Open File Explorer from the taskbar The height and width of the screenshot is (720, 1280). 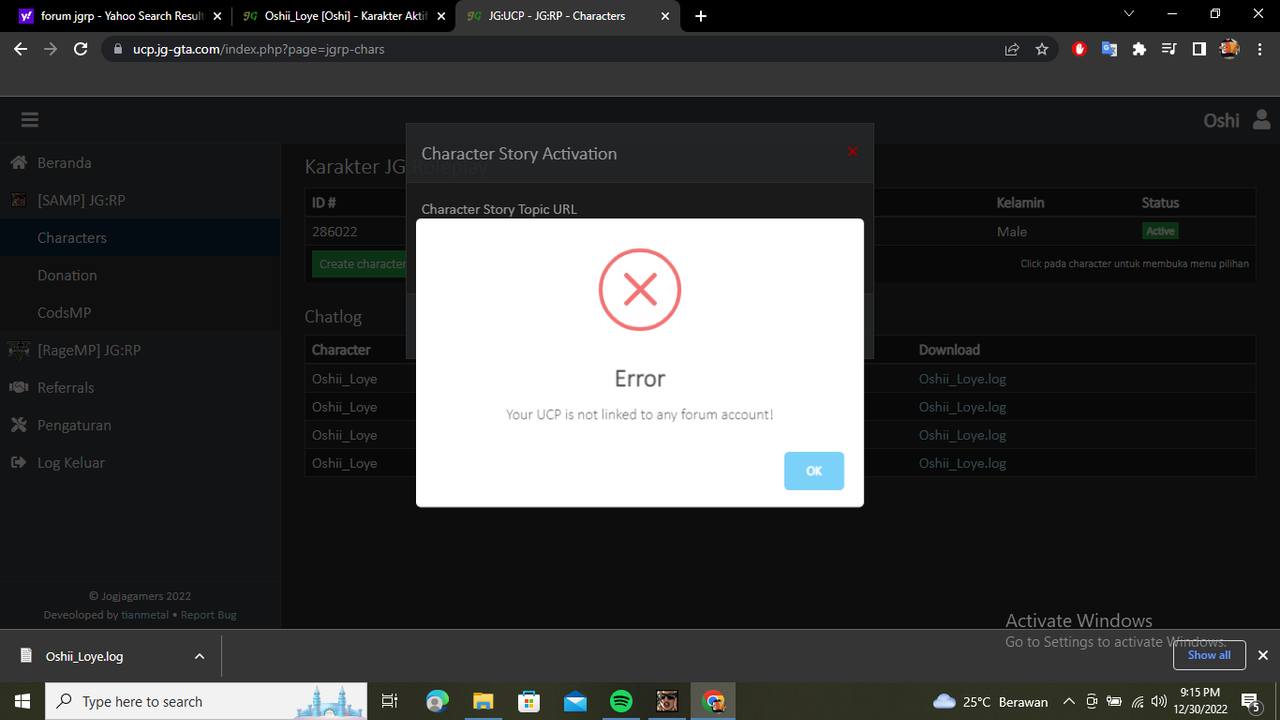(483, 701)
